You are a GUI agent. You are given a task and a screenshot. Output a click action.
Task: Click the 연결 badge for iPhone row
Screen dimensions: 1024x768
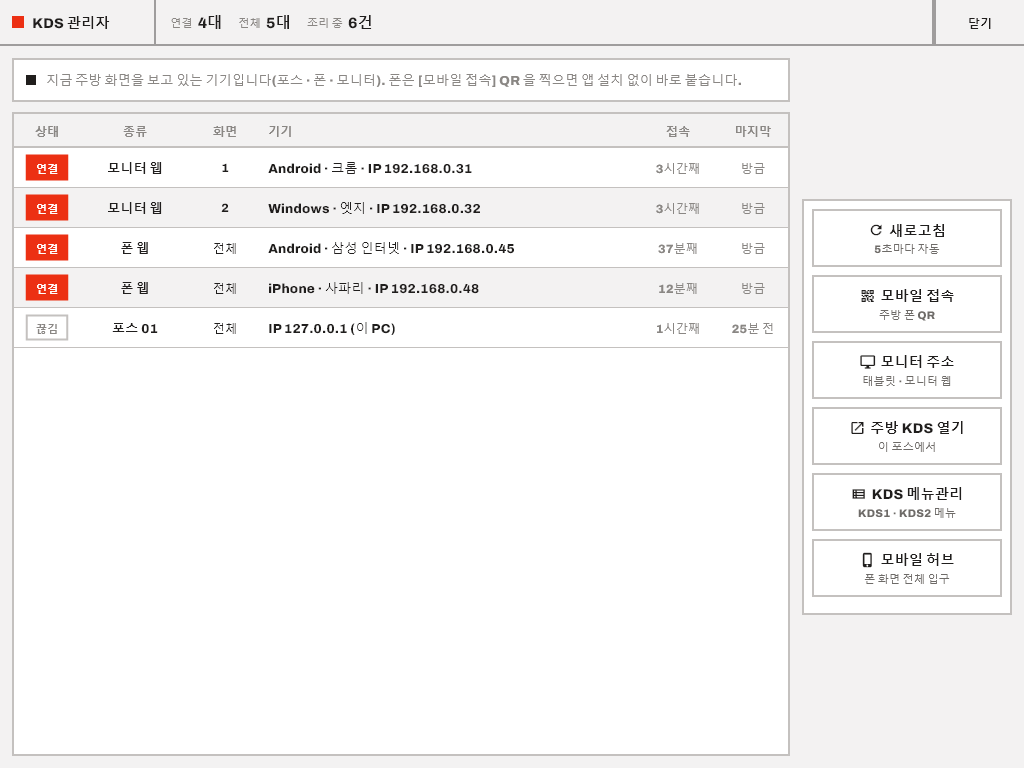pyautogui.click(x=47, y=288)
